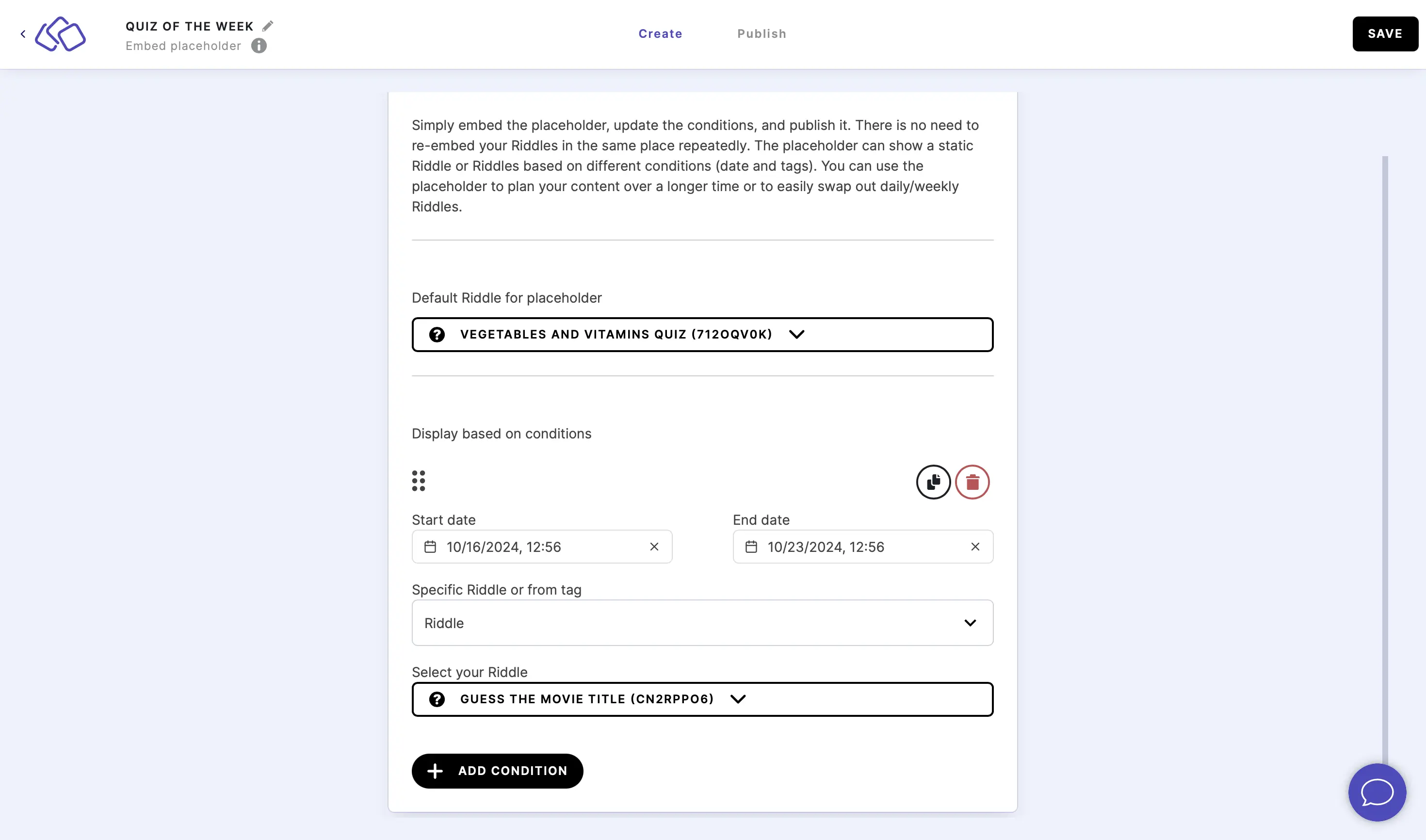Screen dimensions: 1426x840
Task: Click the chat support bubble icon
Action: [1377, 791]
